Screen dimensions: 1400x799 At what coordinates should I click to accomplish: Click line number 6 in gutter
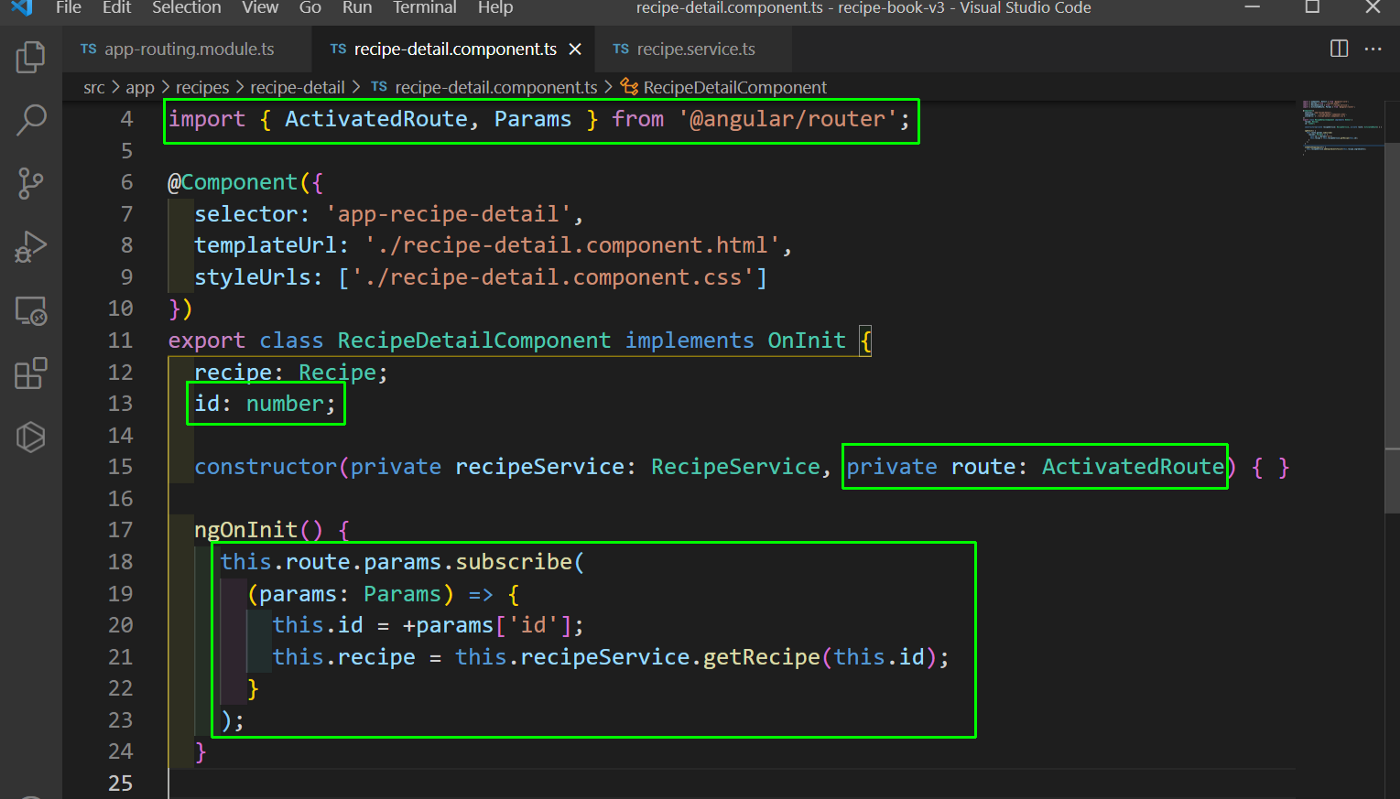(126, 182)
